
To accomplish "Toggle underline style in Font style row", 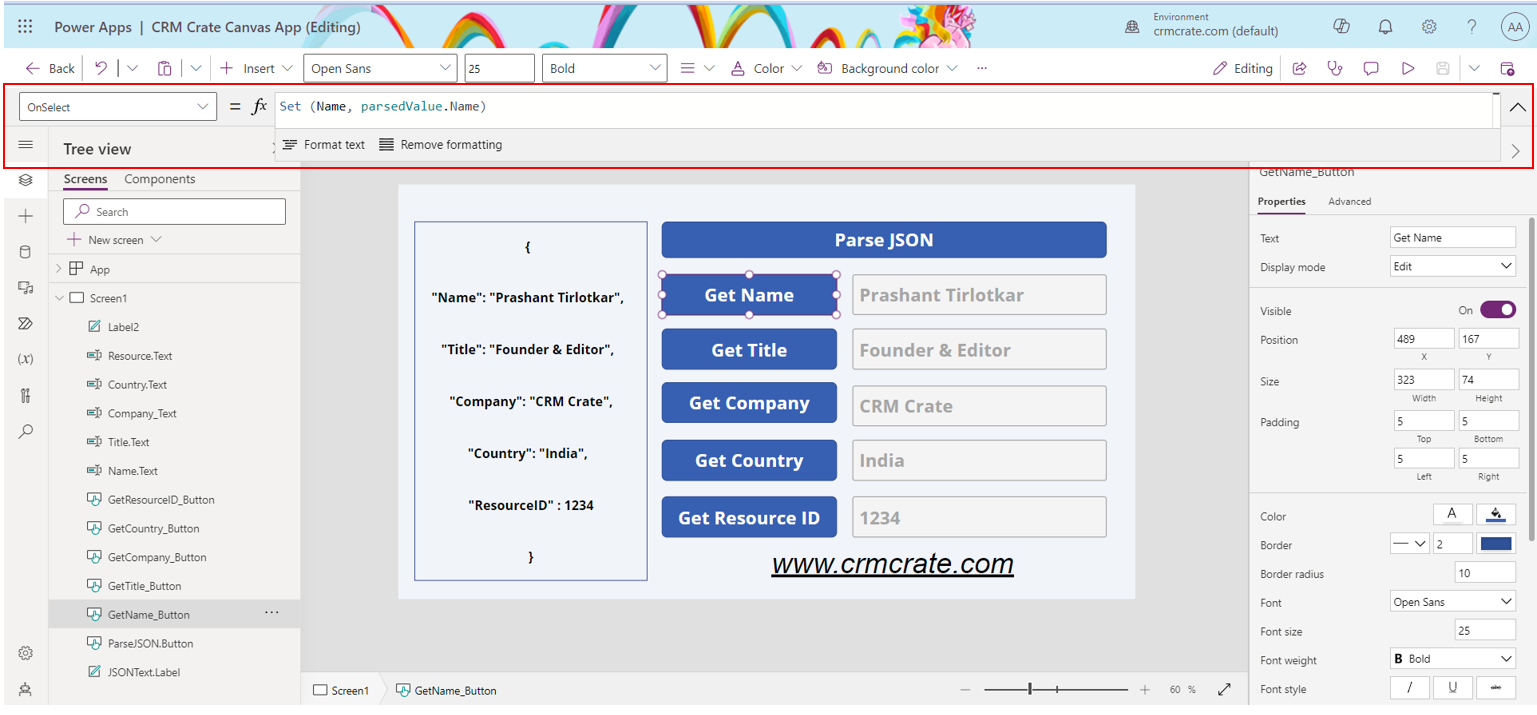I will point(1452,688).
